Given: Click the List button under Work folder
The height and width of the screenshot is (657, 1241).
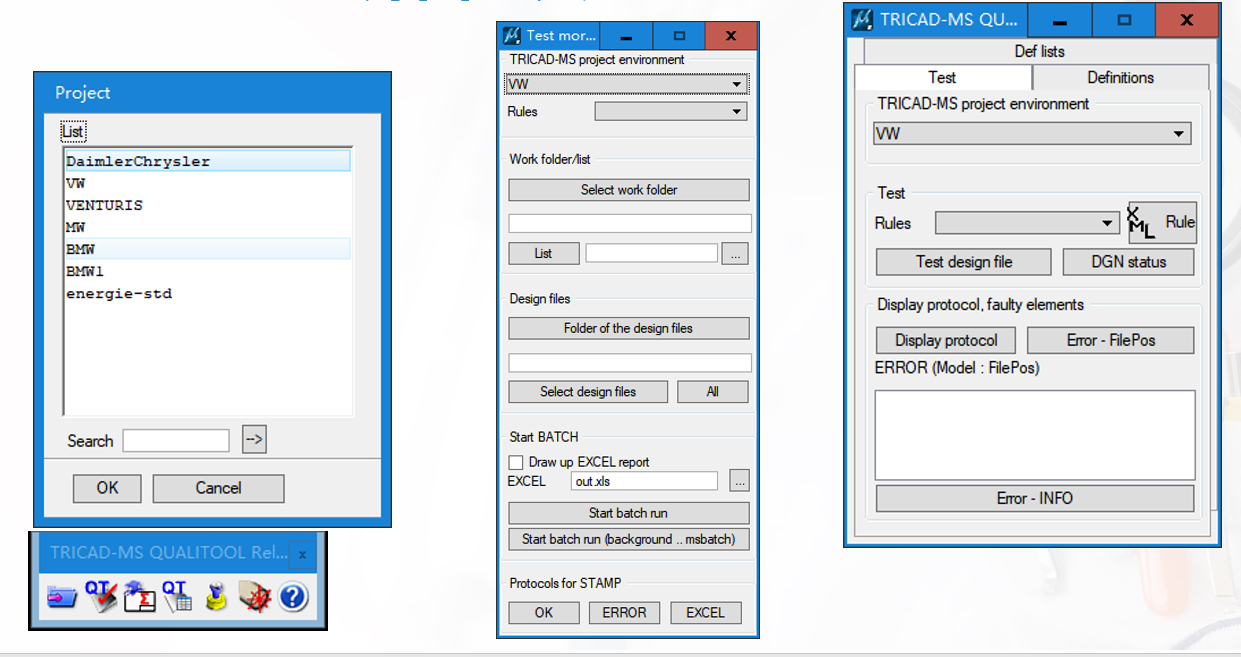Looking at the screenshot, I should click(543, 253).
